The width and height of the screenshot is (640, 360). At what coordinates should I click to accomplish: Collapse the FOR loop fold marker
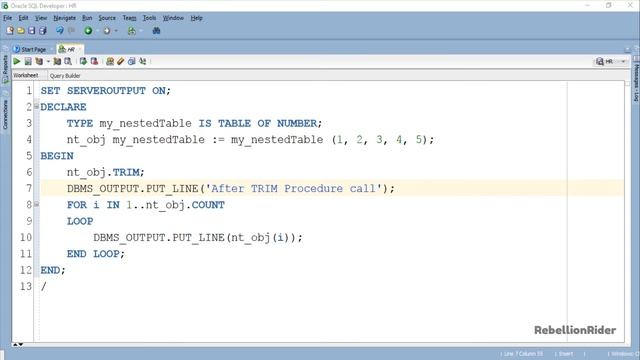click(x=36, y=204)
